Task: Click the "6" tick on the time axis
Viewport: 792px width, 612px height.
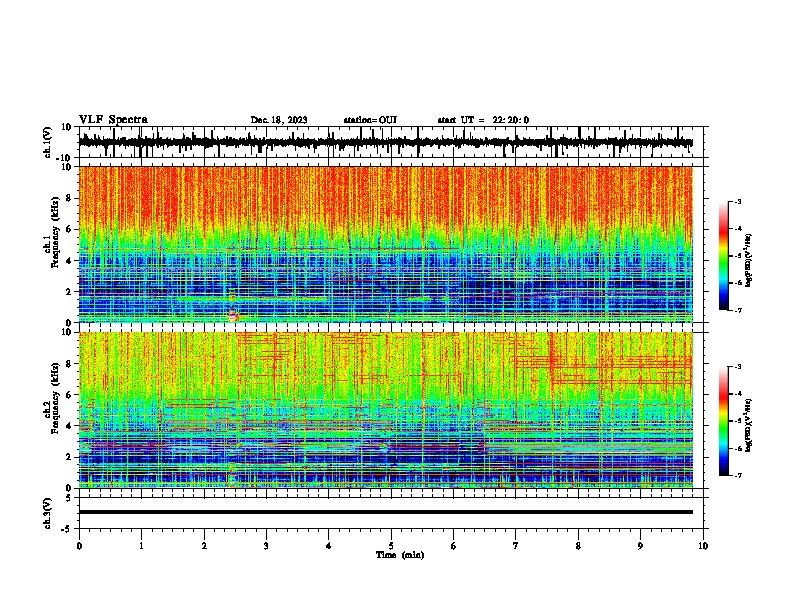Action: point(454,546)
